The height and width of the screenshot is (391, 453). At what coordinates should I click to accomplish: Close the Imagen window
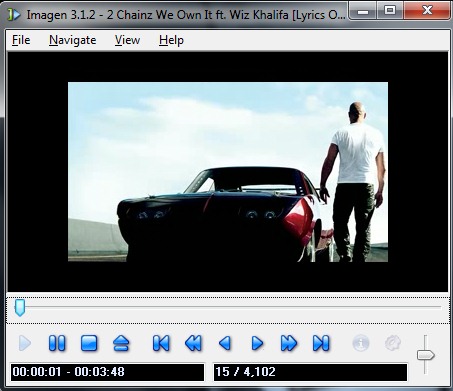click(427, 11)
